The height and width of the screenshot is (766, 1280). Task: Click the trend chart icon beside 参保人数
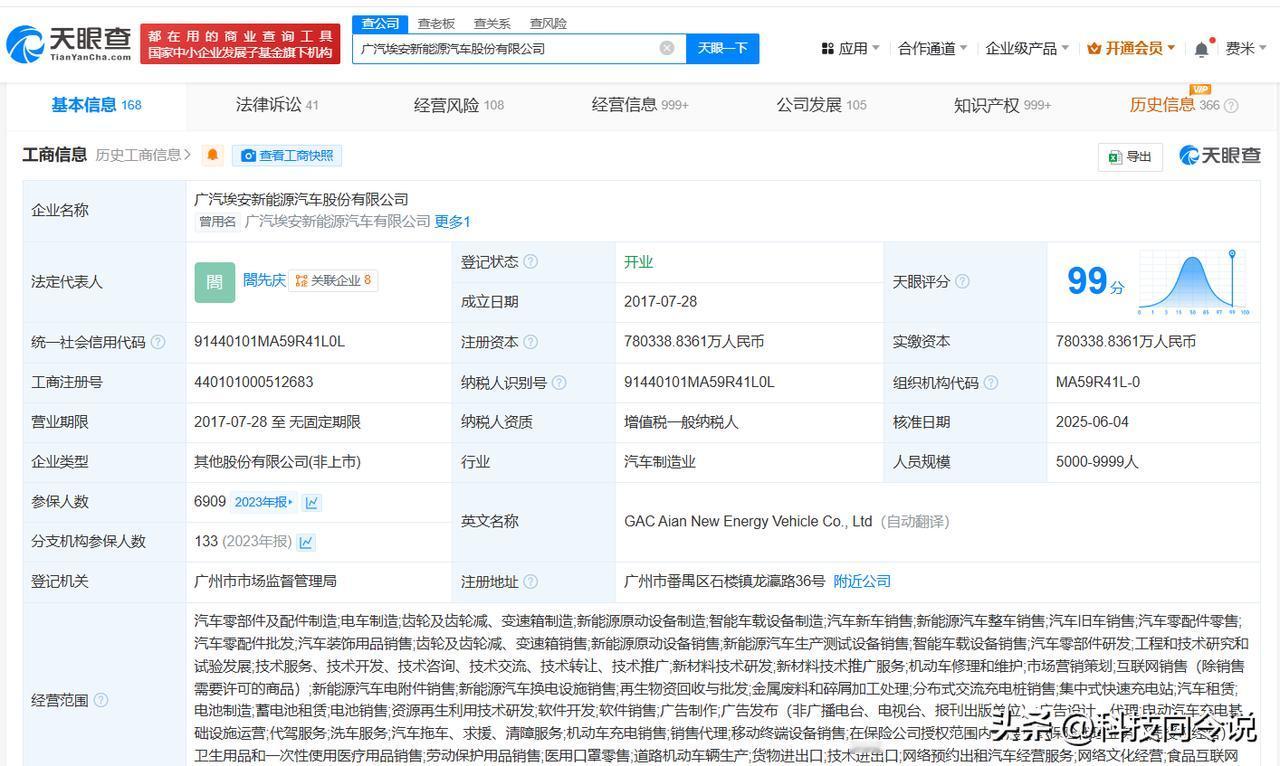tap(312, 502)
